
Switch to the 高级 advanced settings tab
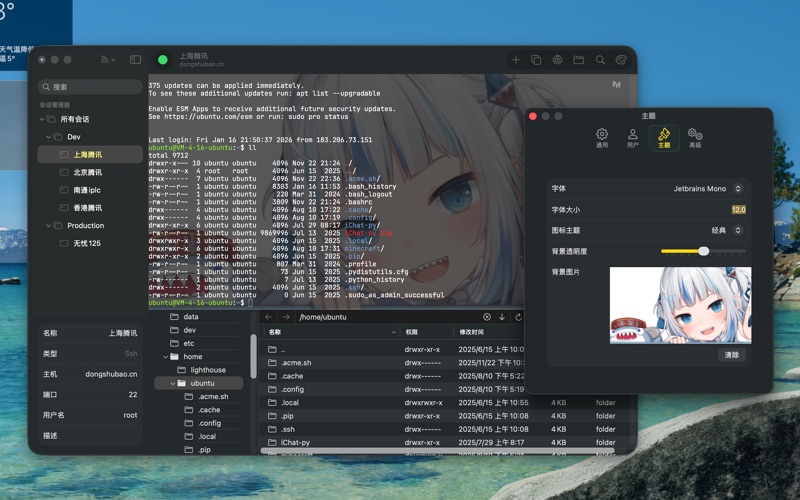(x=695, y=138)
